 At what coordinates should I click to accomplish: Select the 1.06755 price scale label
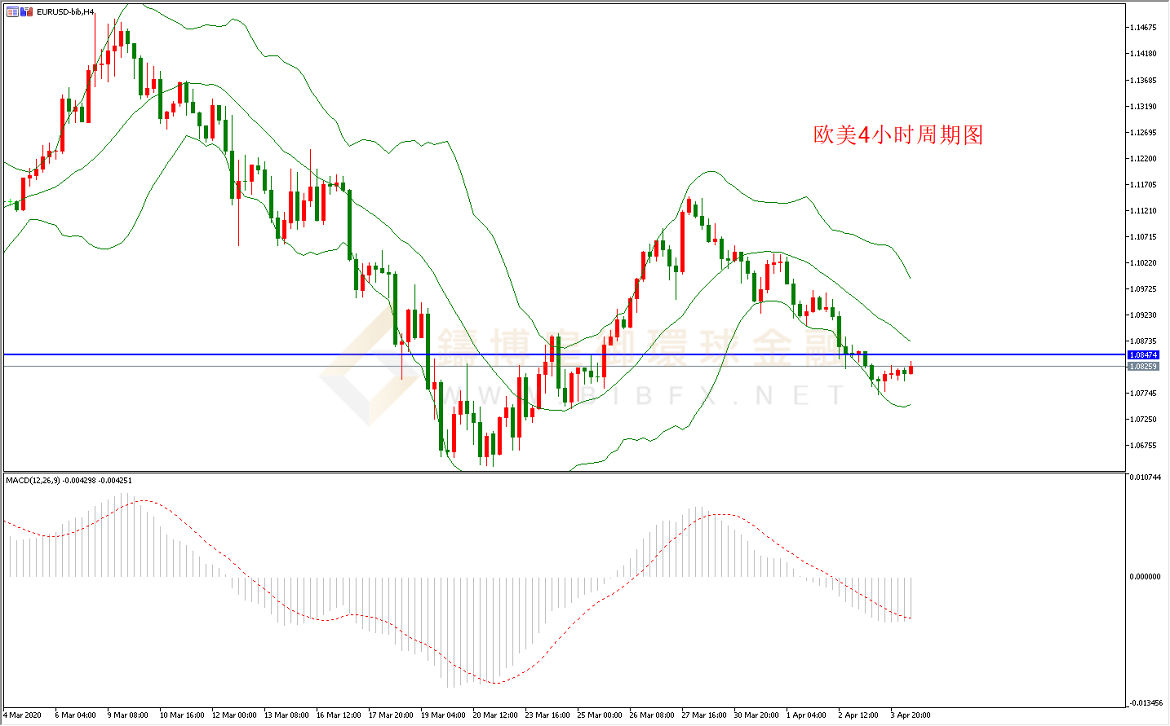tap(1143, 445)
